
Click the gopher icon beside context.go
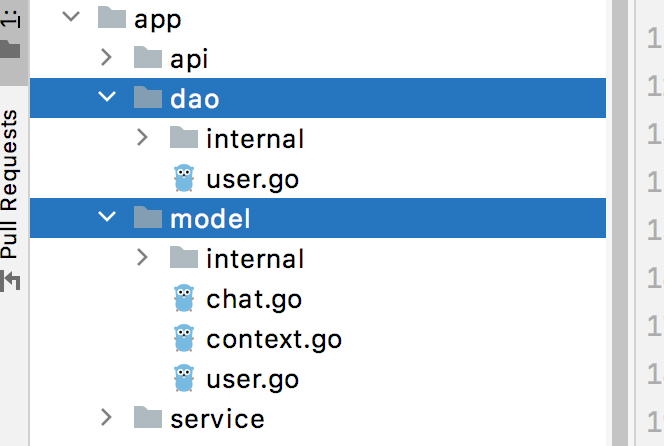184,338
